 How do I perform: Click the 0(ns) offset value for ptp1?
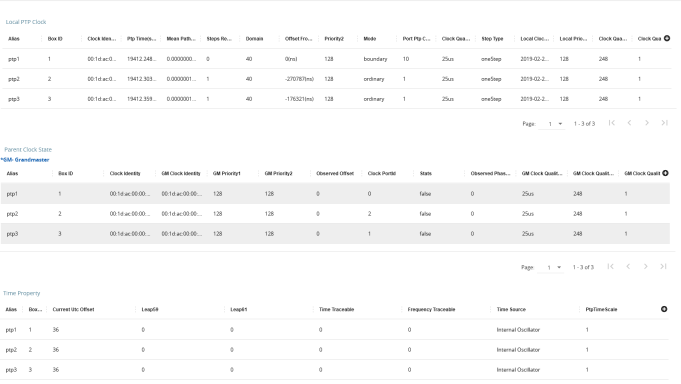click(x=291, y=59)
